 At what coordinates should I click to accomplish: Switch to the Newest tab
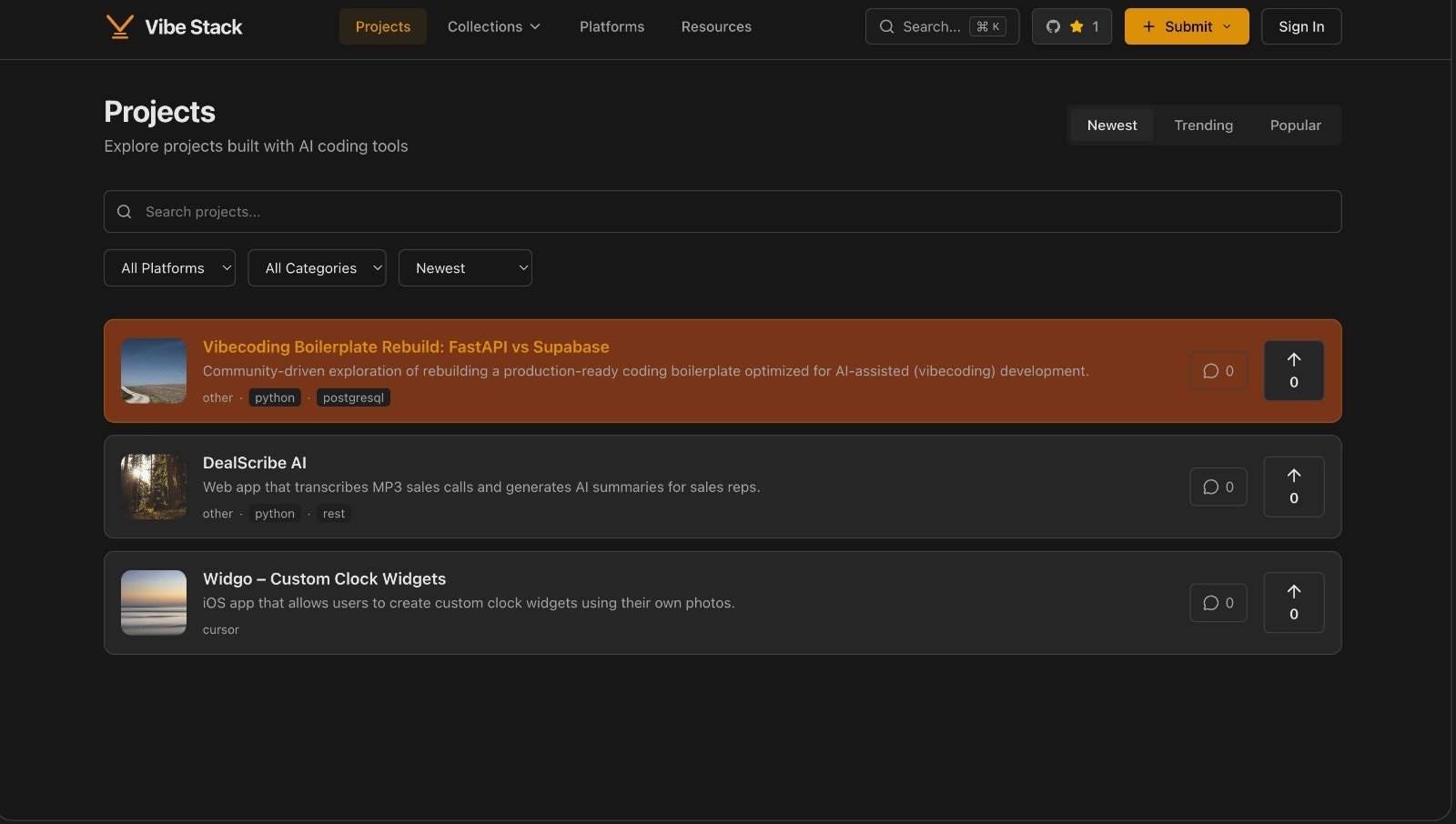[x=1112, y=126]
